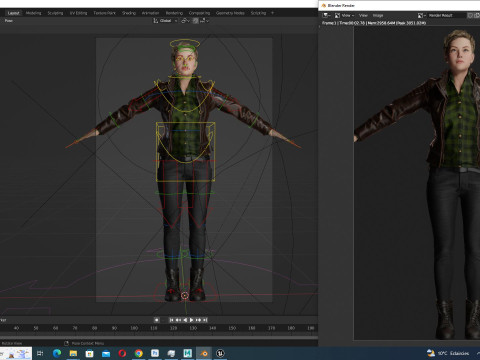Open Windows Task View from taskbar

click(x=40, y=353)
